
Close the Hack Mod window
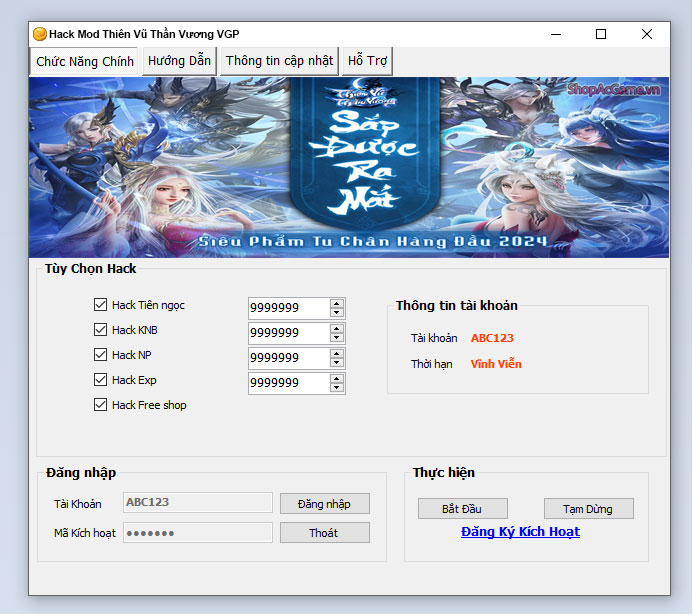click(x=647, y=34)
